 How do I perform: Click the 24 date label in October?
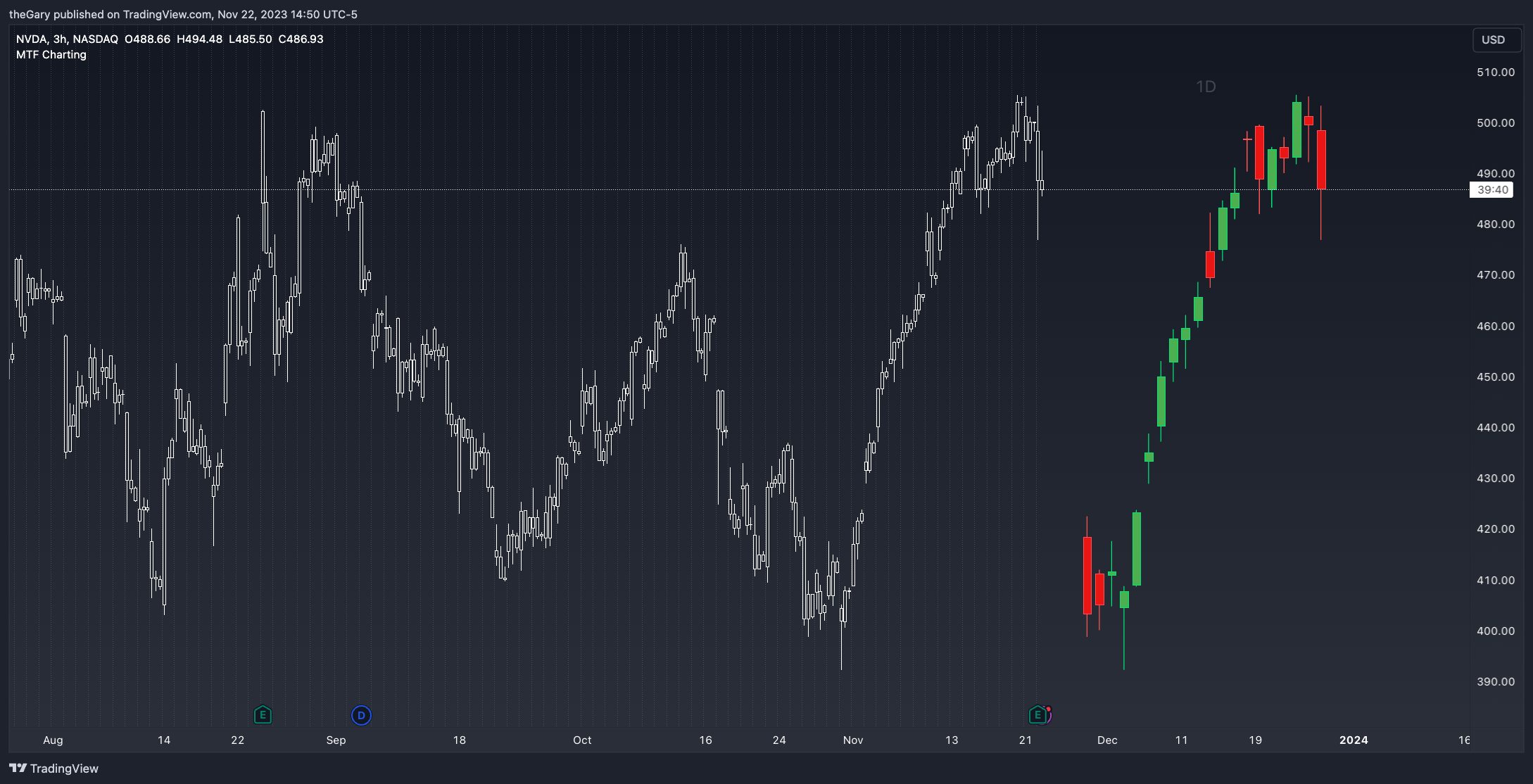pyautogui.click(x=779, y=740)
